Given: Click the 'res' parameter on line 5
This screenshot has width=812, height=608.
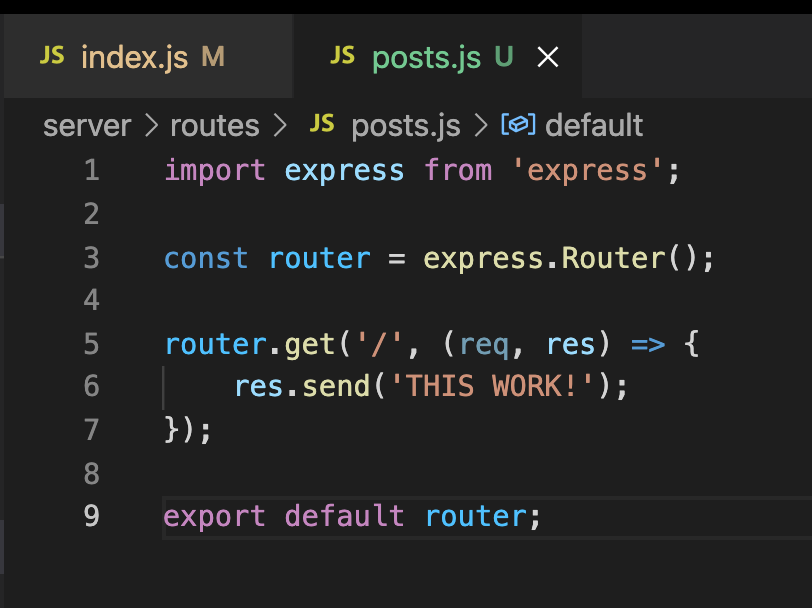Looking at the screenshot, I should click(571, 345).
